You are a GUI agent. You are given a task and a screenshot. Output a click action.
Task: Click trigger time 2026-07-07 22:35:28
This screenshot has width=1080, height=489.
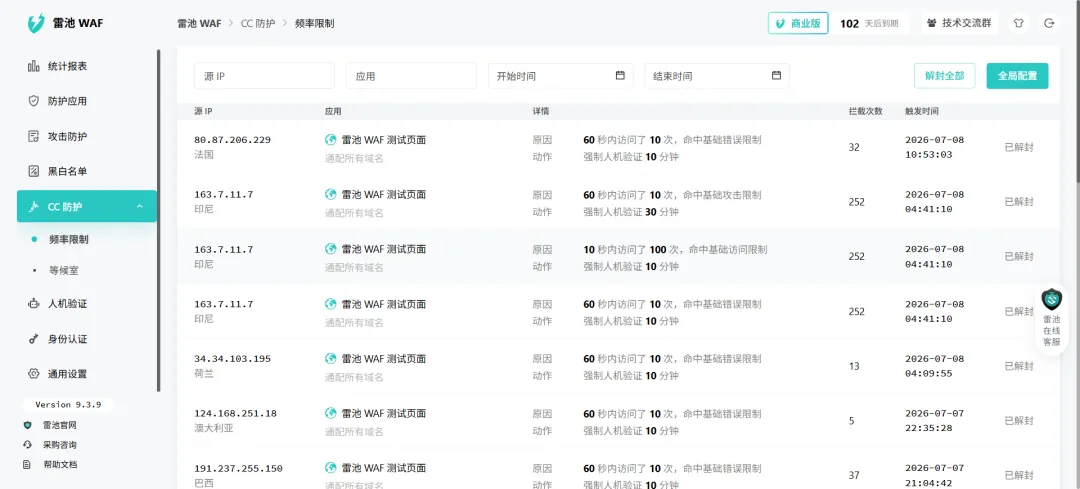point(935,421)
